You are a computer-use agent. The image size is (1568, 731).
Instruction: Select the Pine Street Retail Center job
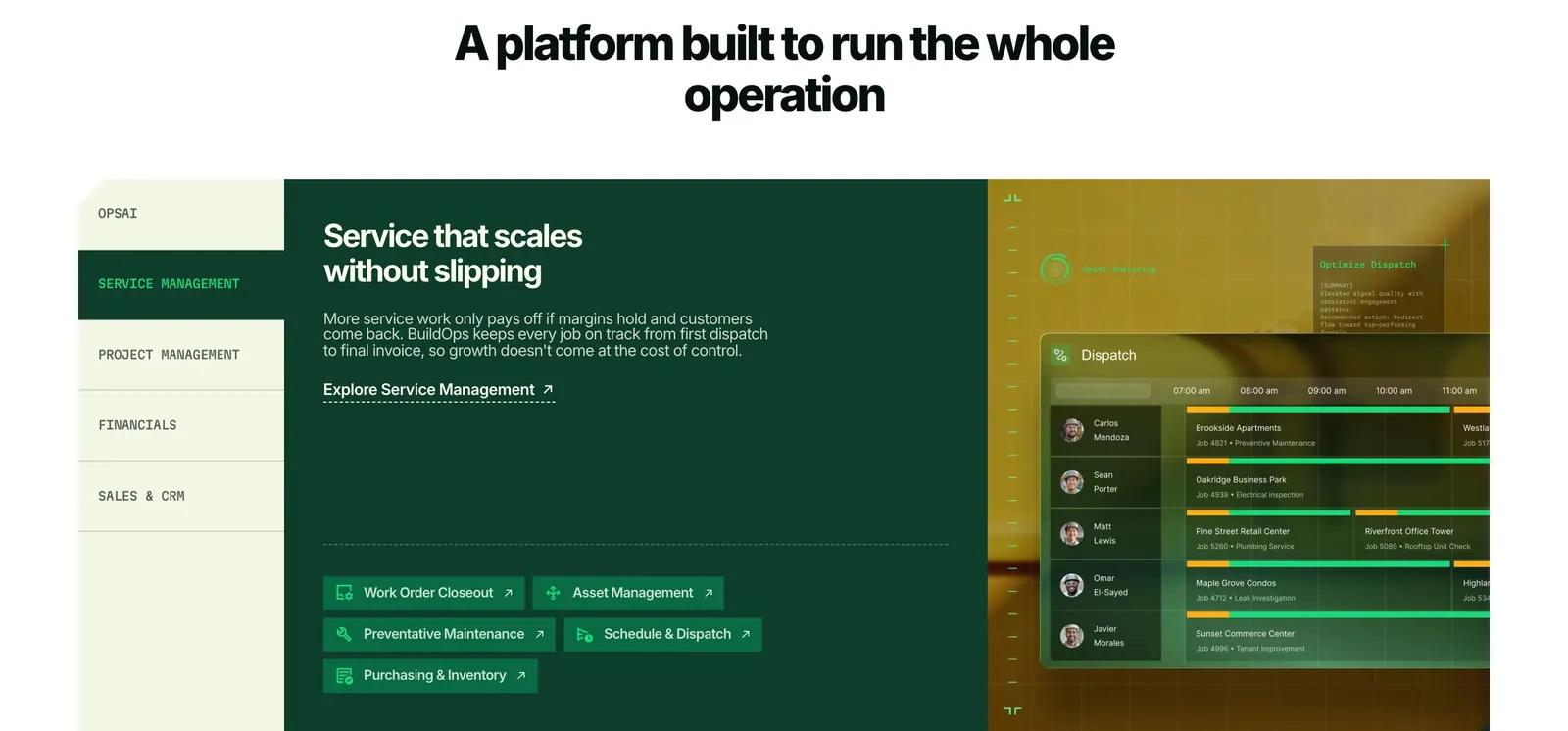(x=1269, y=535)
